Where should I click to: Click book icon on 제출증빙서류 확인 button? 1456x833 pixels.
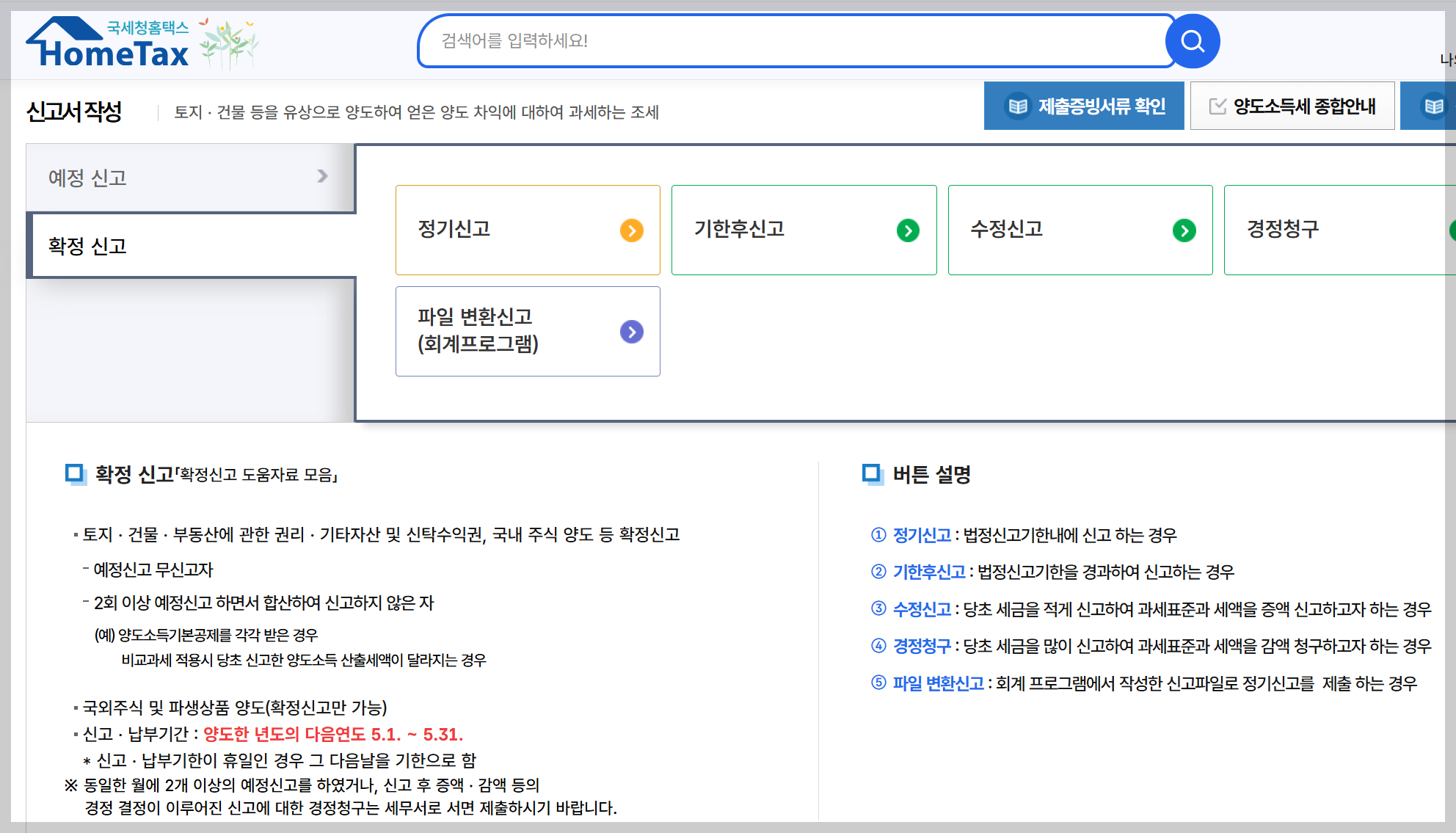(1018, 106)
